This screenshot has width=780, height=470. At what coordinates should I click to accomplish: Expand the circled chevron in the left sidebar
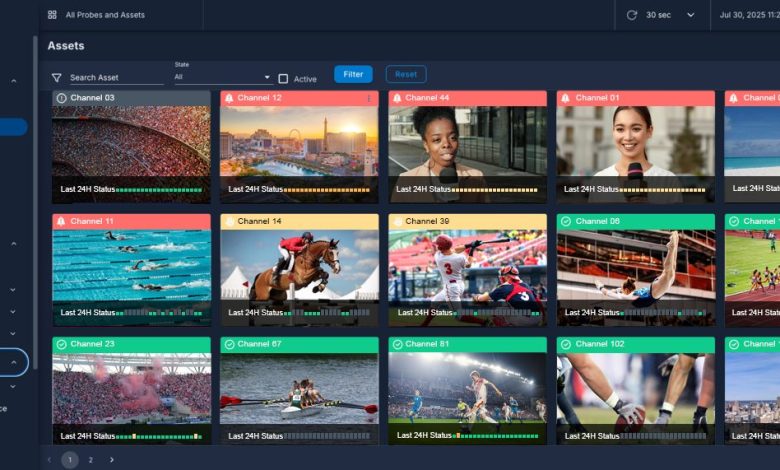(14, 362)
